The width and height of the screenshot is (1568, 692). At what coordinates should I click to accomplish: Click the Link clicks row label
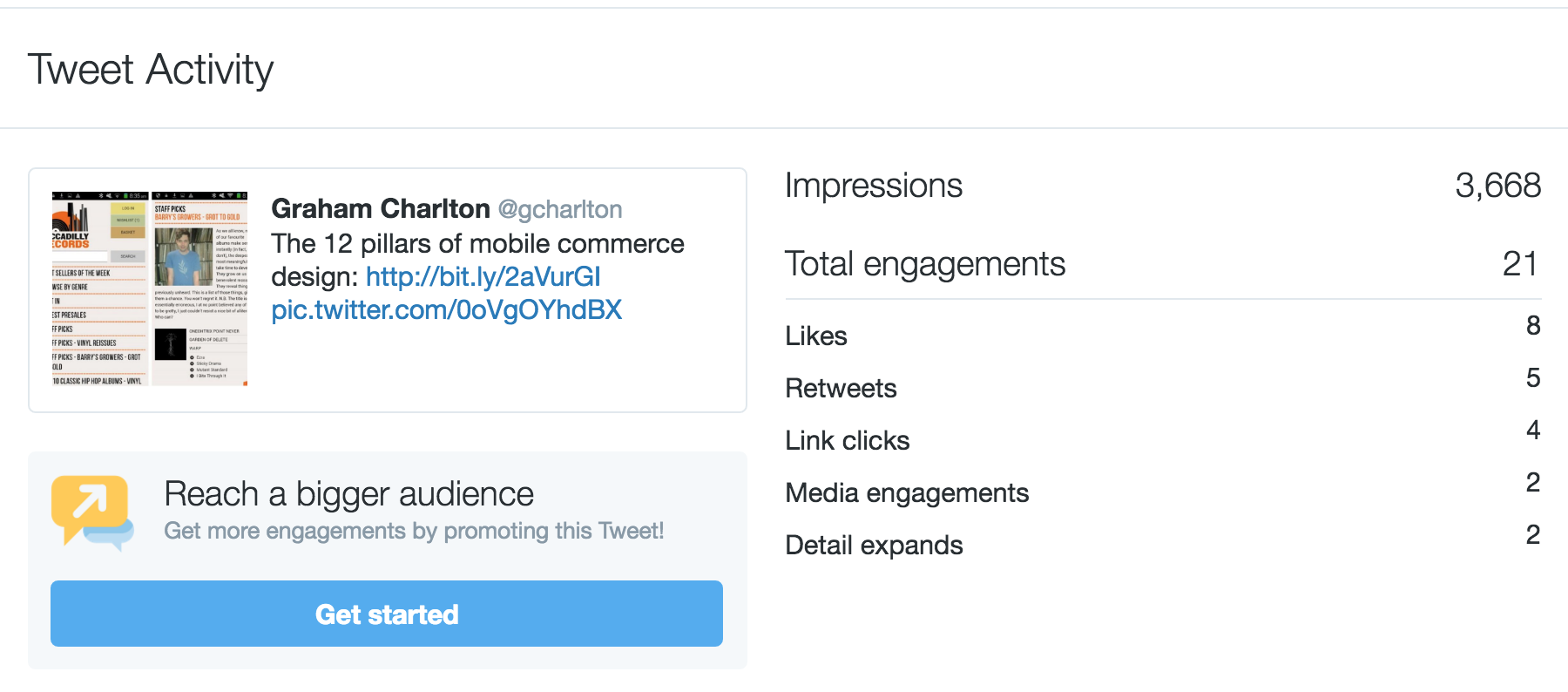pos(847,441)
